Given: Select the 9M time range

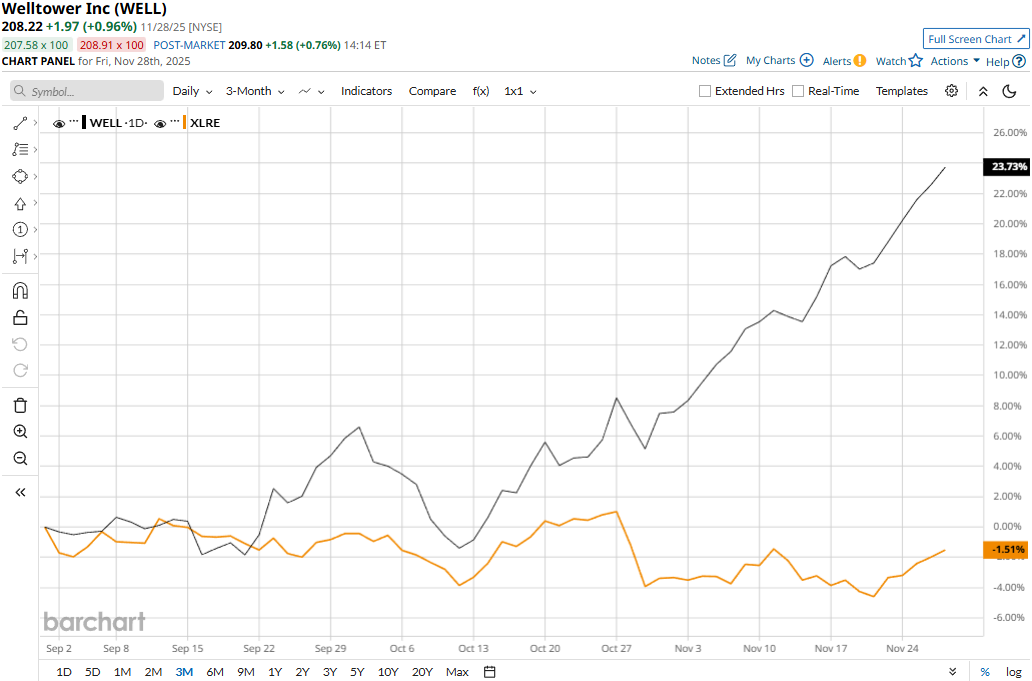Looking at the screenshot, I should pos(245,672).
